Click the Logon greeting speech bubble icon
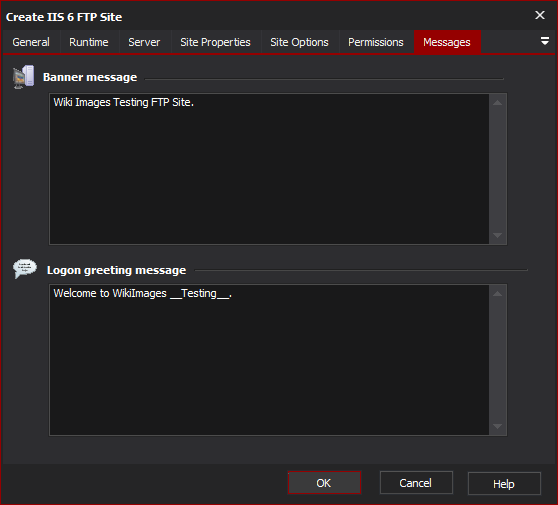The width and height of the screenshot is (558, 505). tap(25, 269)
